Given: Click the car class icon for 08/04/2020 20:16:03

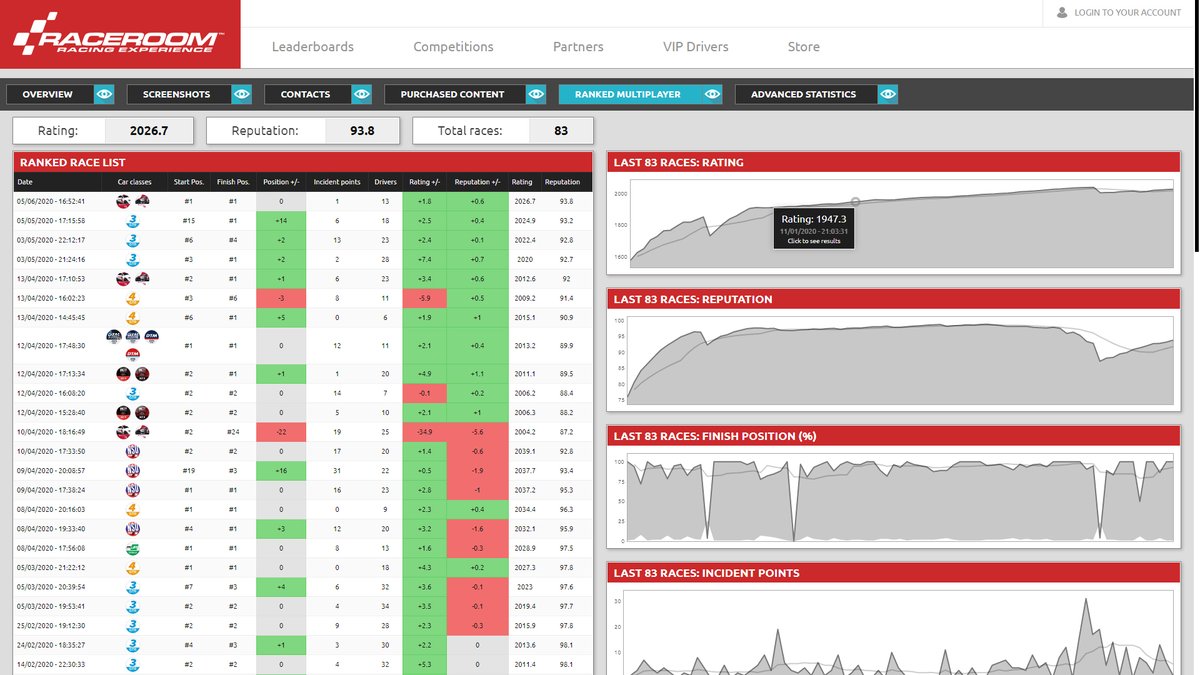Looking at the screenshot, I should pyautogui.click(x=133, y=509).
